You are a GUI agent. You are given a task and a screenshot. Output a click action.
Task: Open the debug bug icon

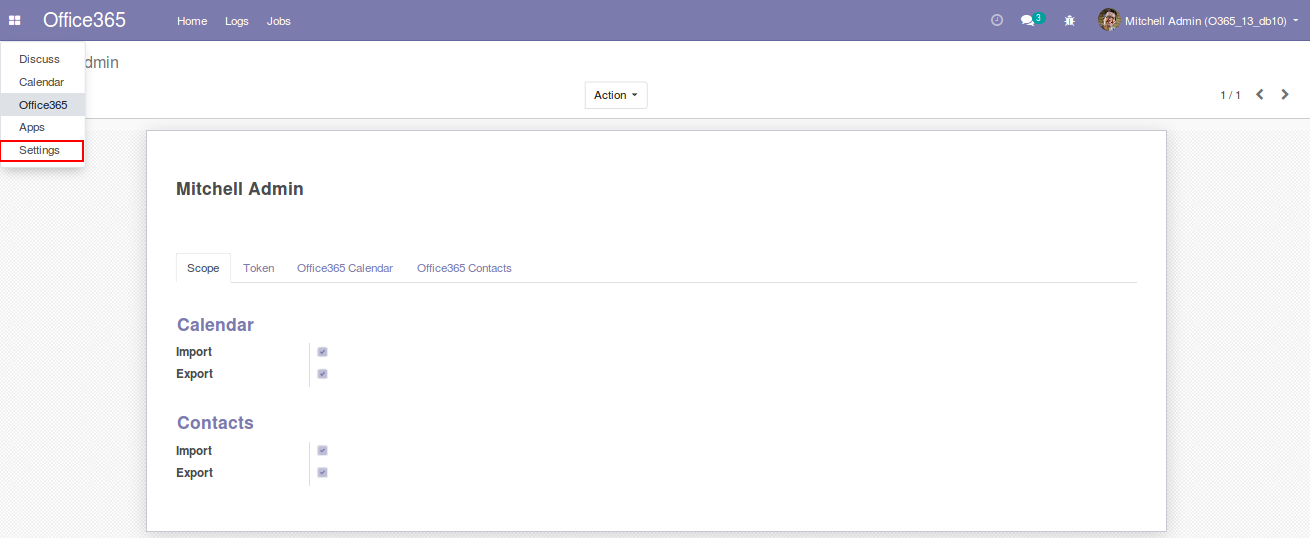(1070, 20)
